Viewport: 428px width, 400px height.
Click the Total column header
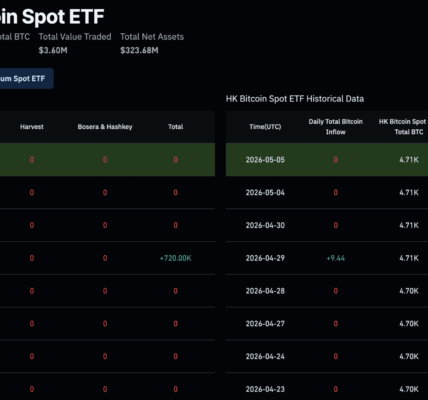176,127
